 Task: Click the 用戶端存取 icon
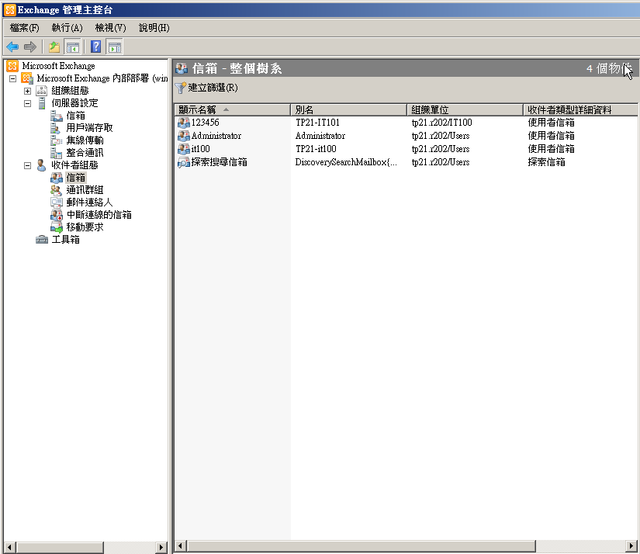56,128
